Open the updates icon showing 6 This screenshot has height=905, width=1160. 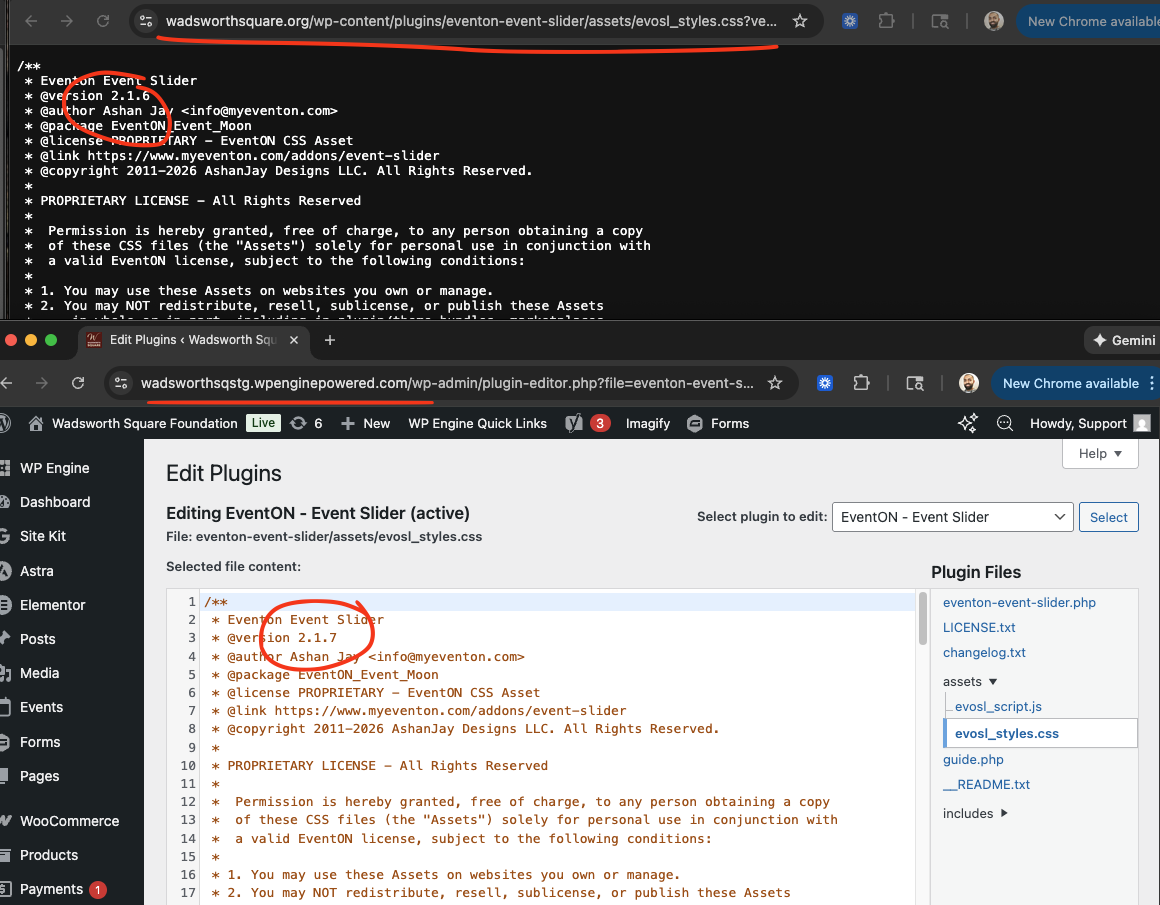click(306, 423)
